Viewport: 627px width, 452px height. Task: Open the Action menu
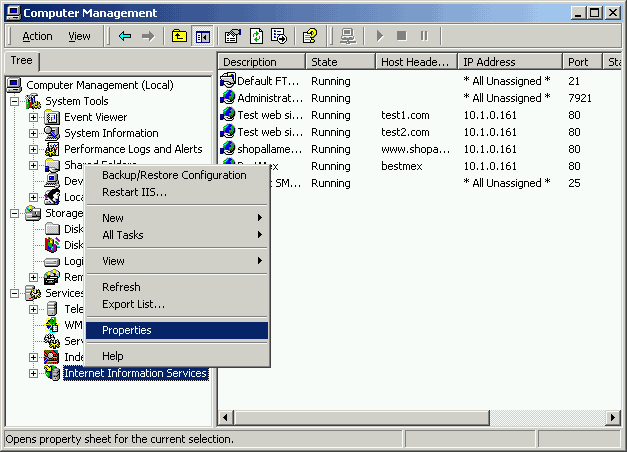click(x=37, y=36)
